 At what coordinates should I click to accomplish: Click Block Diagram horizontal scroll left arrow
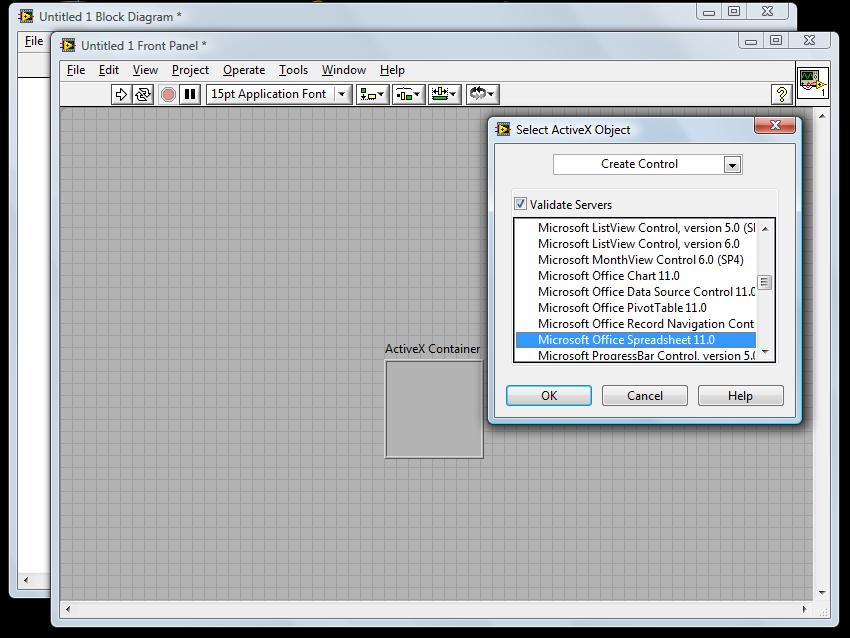tap(25, 580)
